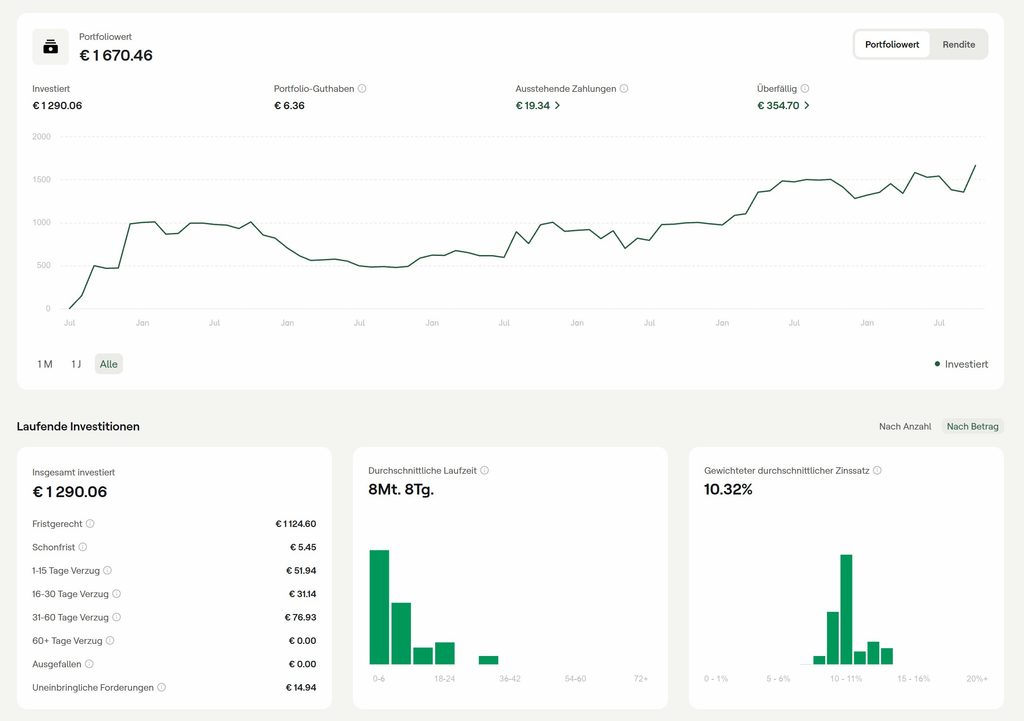Click the weighted interest rate 10.32%
The image size is (1024, 721).
click(x=728, y=490)
